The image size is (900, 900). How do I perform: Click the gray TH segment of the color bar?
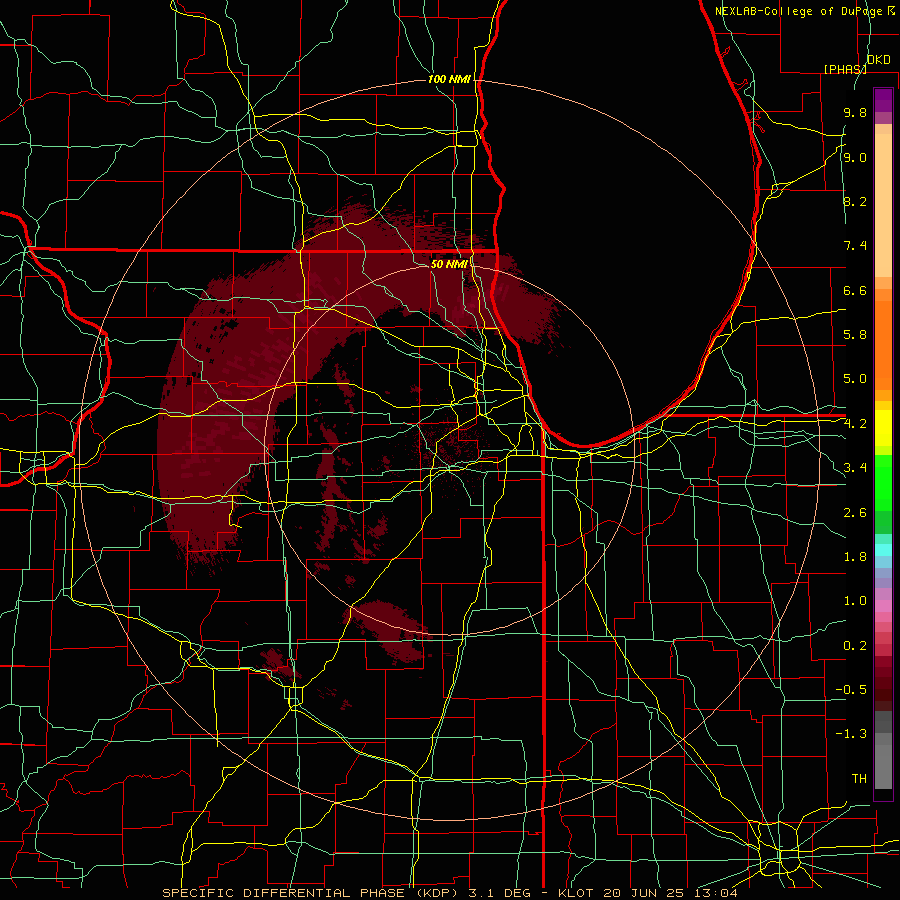point(883,767)
